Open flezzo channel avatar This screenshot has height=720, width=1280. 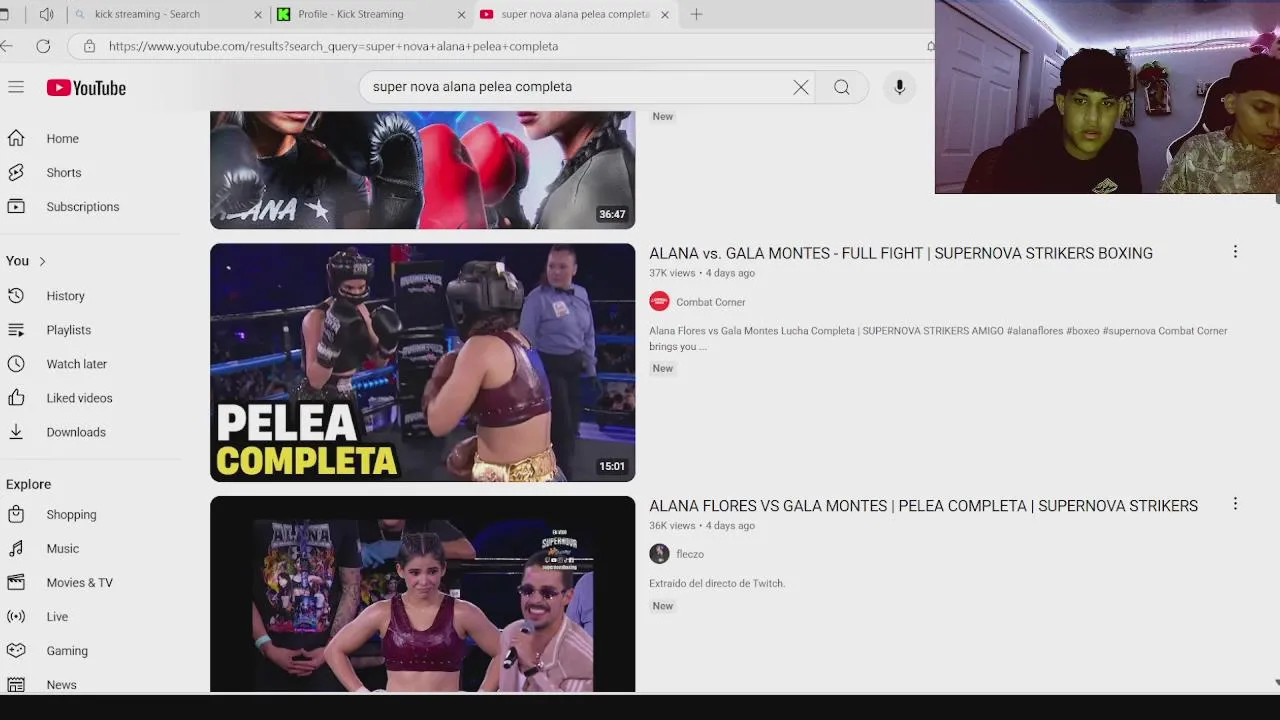pos(659,553)
